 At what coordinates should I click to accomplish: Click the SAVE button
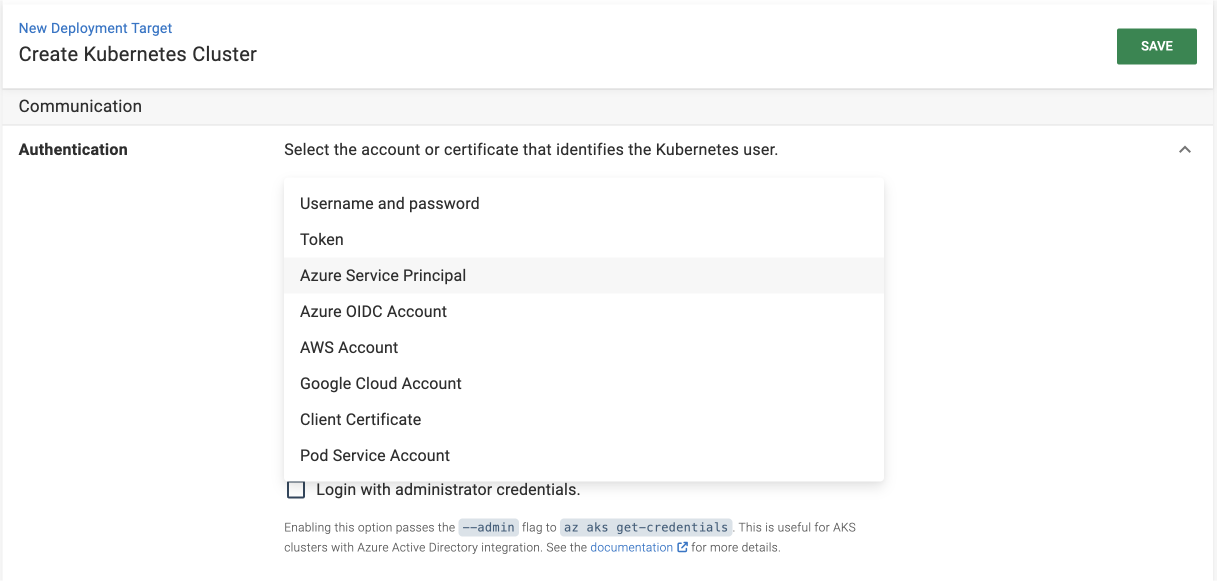click(1156, 45)
